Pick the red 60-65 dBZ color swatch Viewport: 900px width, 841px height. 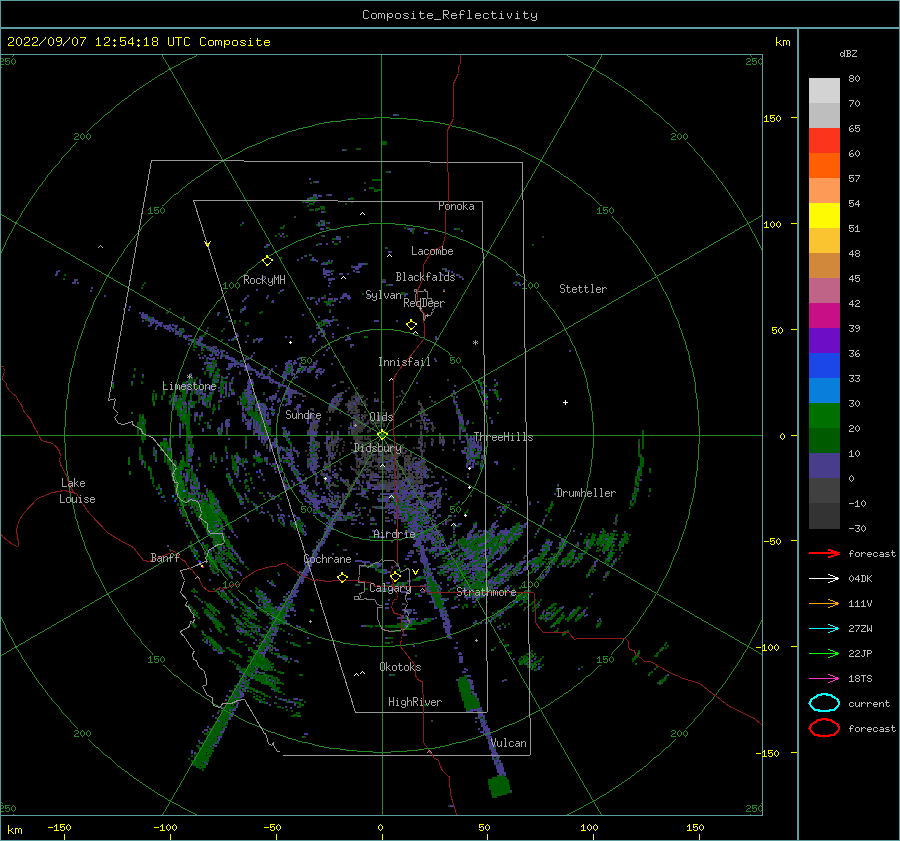[824, 141]
